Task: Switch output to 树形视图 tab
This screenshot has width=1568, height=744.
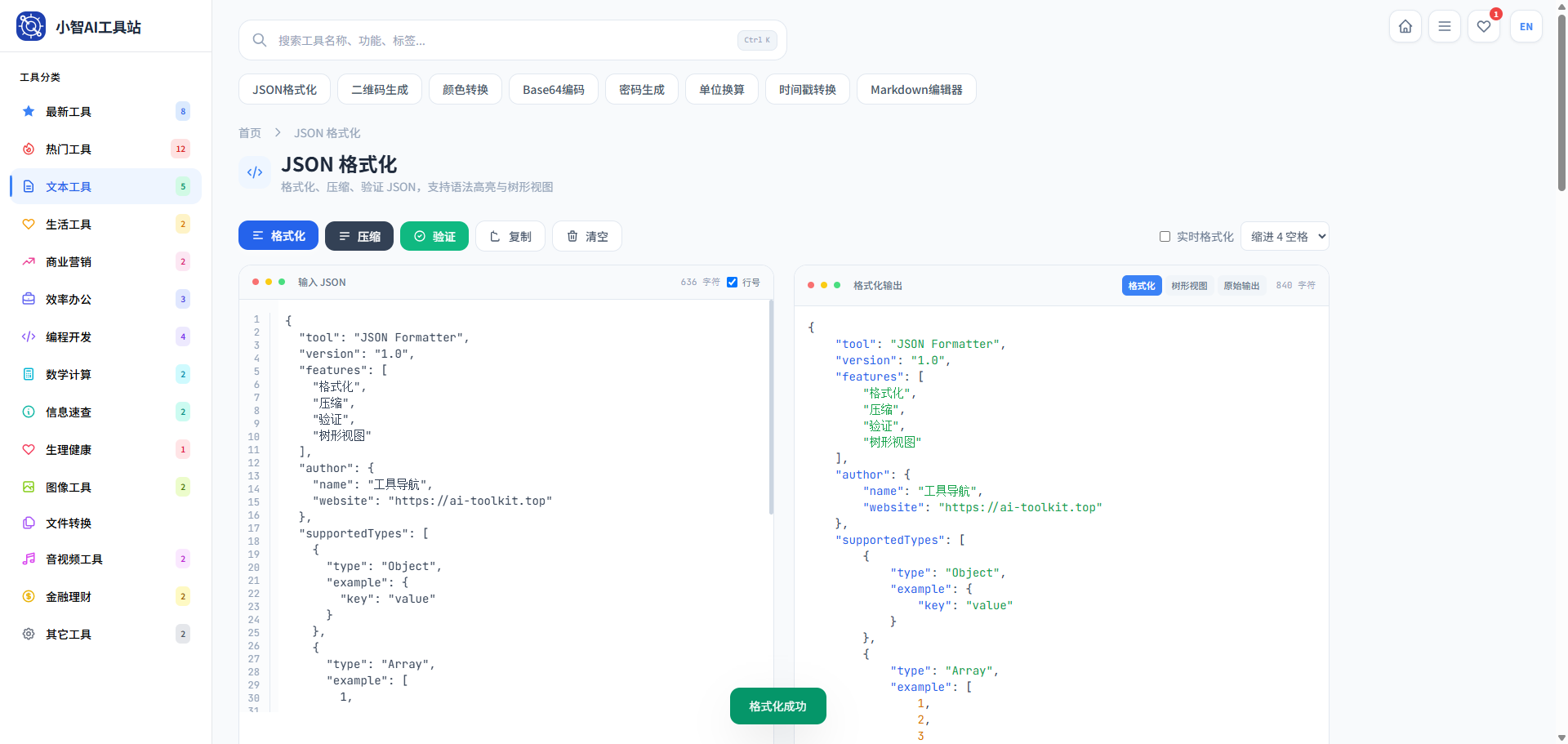Action: 1189,285
